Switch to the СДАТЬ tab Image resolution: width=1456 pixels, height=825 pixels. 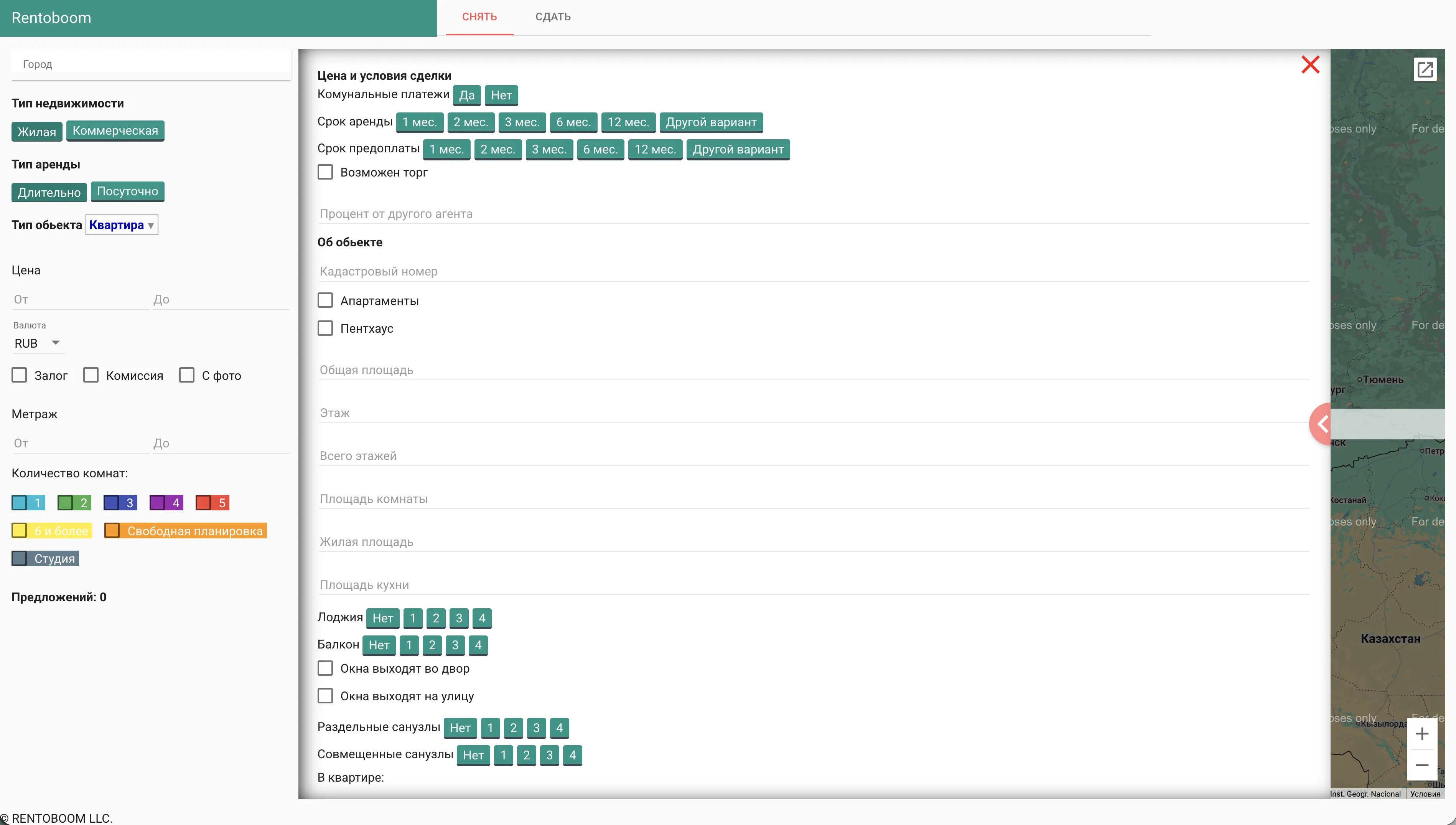(x=553, y=17)
